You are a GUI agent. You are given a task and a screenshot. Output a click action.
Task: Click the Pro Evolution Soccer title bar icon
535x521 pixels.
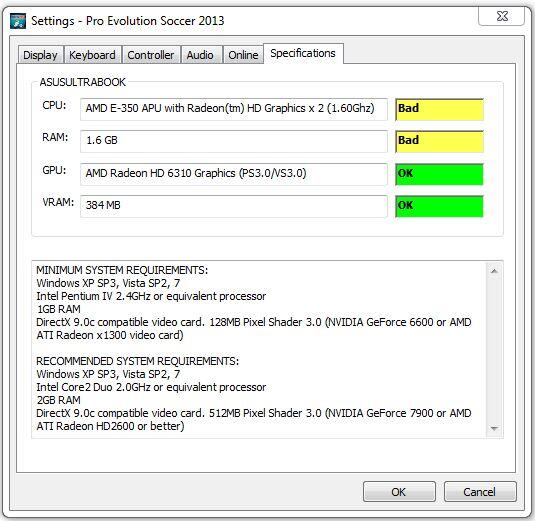[18, 21]
